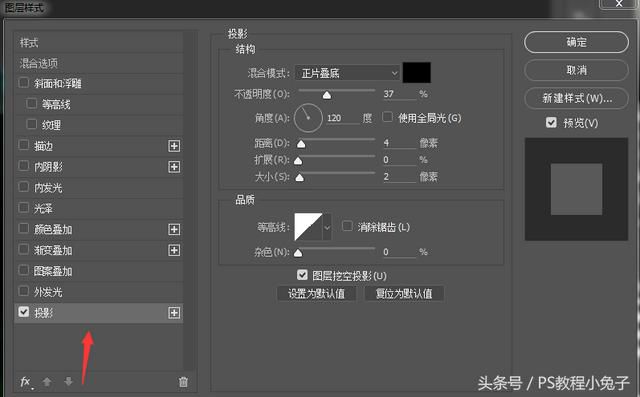Image resolution: width=640 pixels, height=397 pixels.
Task: Add another 投影 effect with plus icon
Action: coord(174,313)
